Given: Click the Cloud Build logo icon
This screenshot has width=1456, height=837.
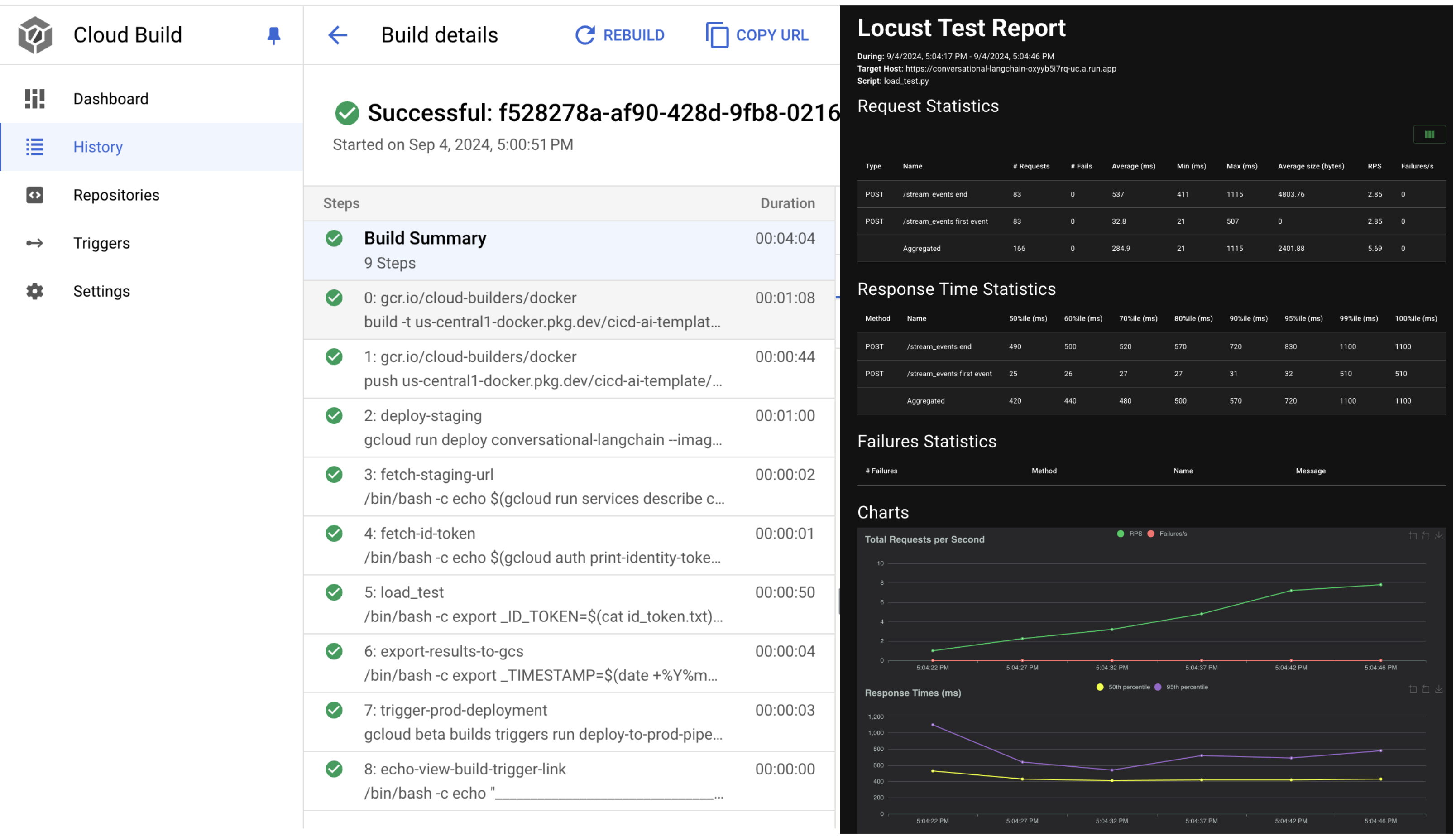Looking at the screenshot, I should pos(35,35).
